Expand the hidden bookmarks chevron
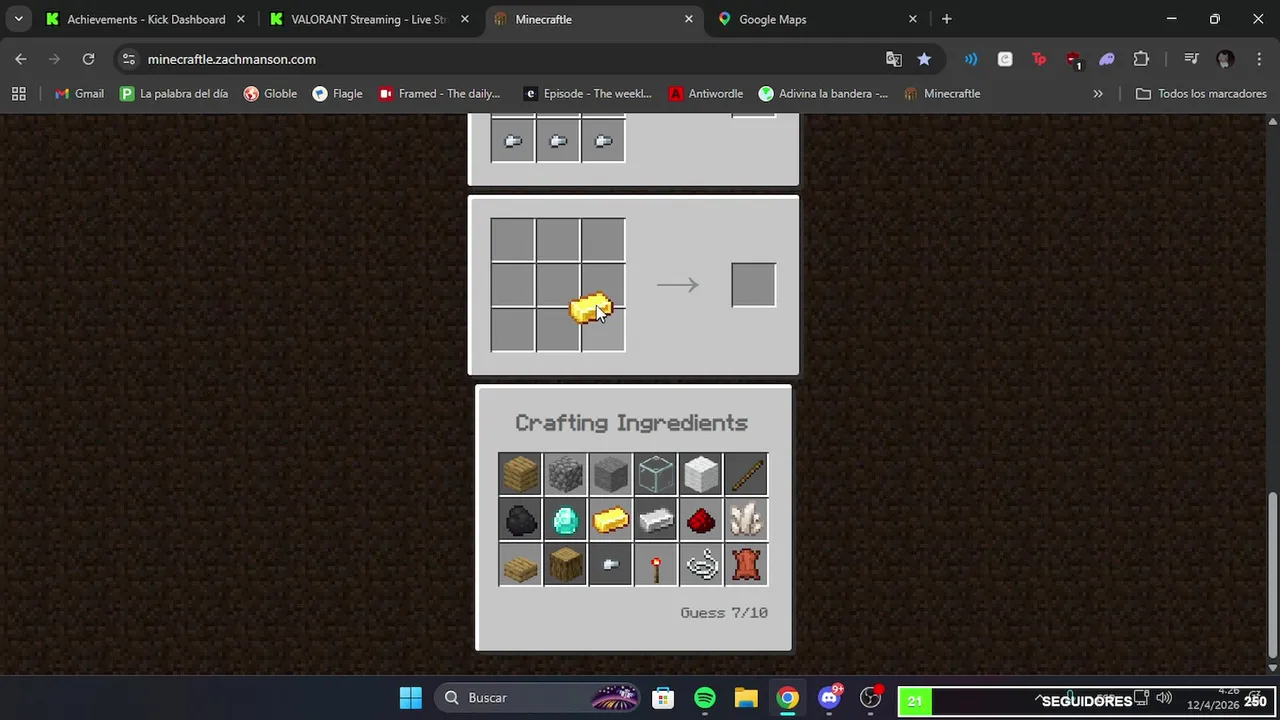The width and height of the screenshot is (1280, 720). [x=1098, y=93]
